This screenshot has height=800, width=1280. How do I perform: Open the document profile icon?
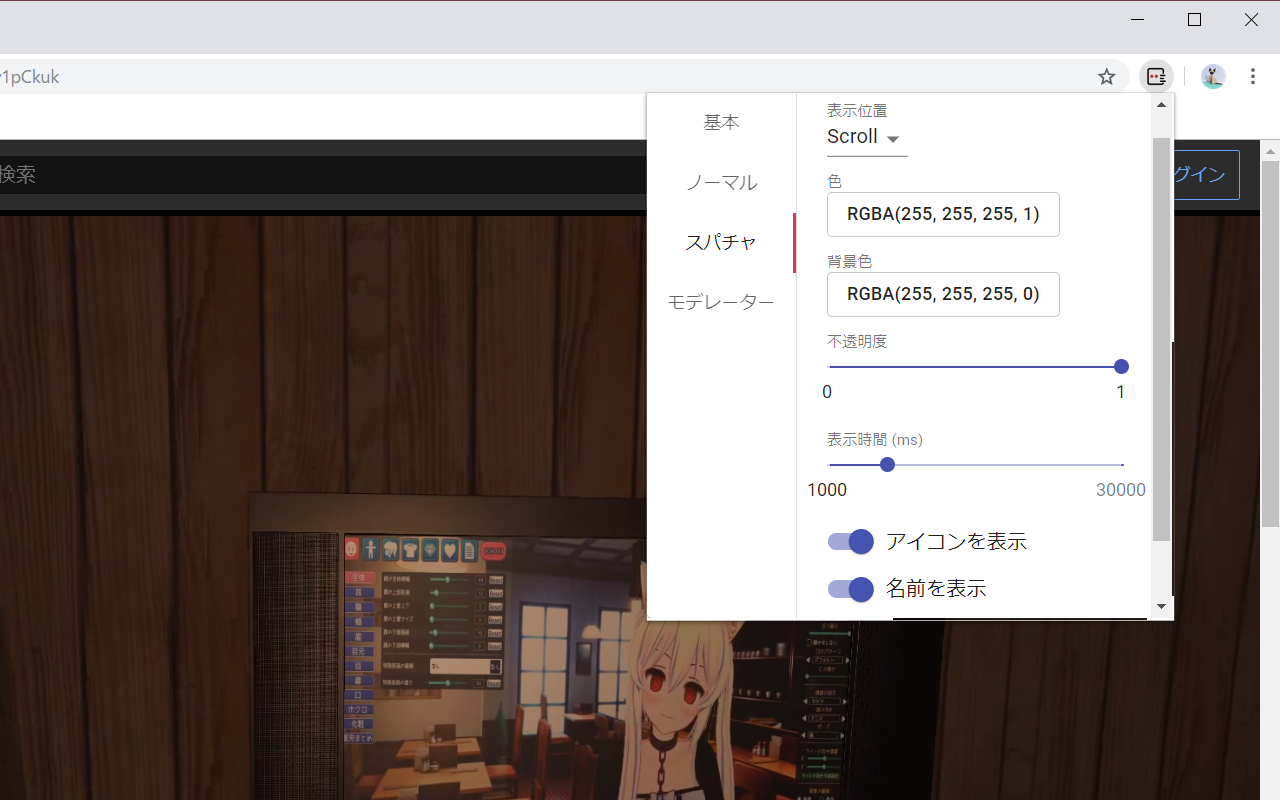[x=468, y=549]
